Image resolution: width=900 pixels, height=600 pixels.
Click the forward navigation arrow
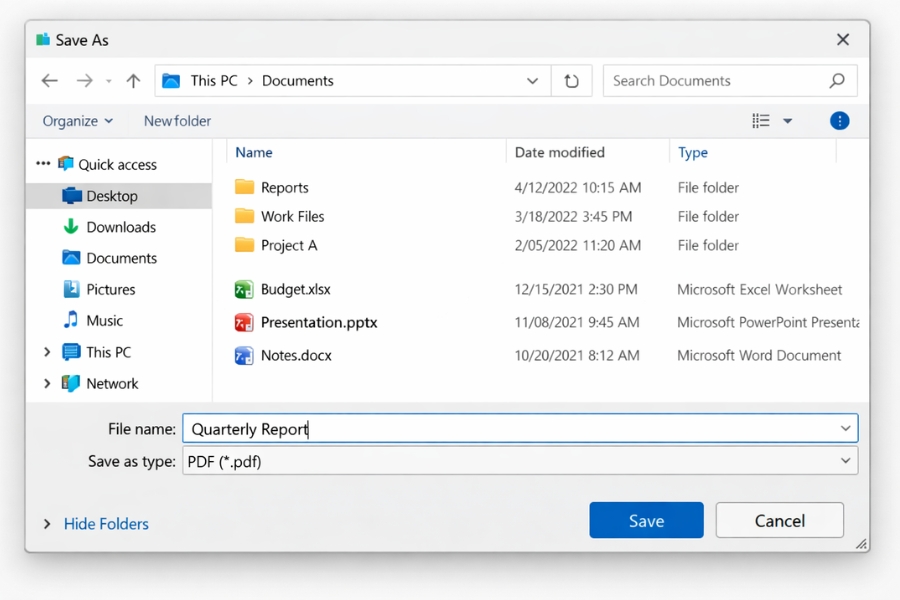[84, 81]
